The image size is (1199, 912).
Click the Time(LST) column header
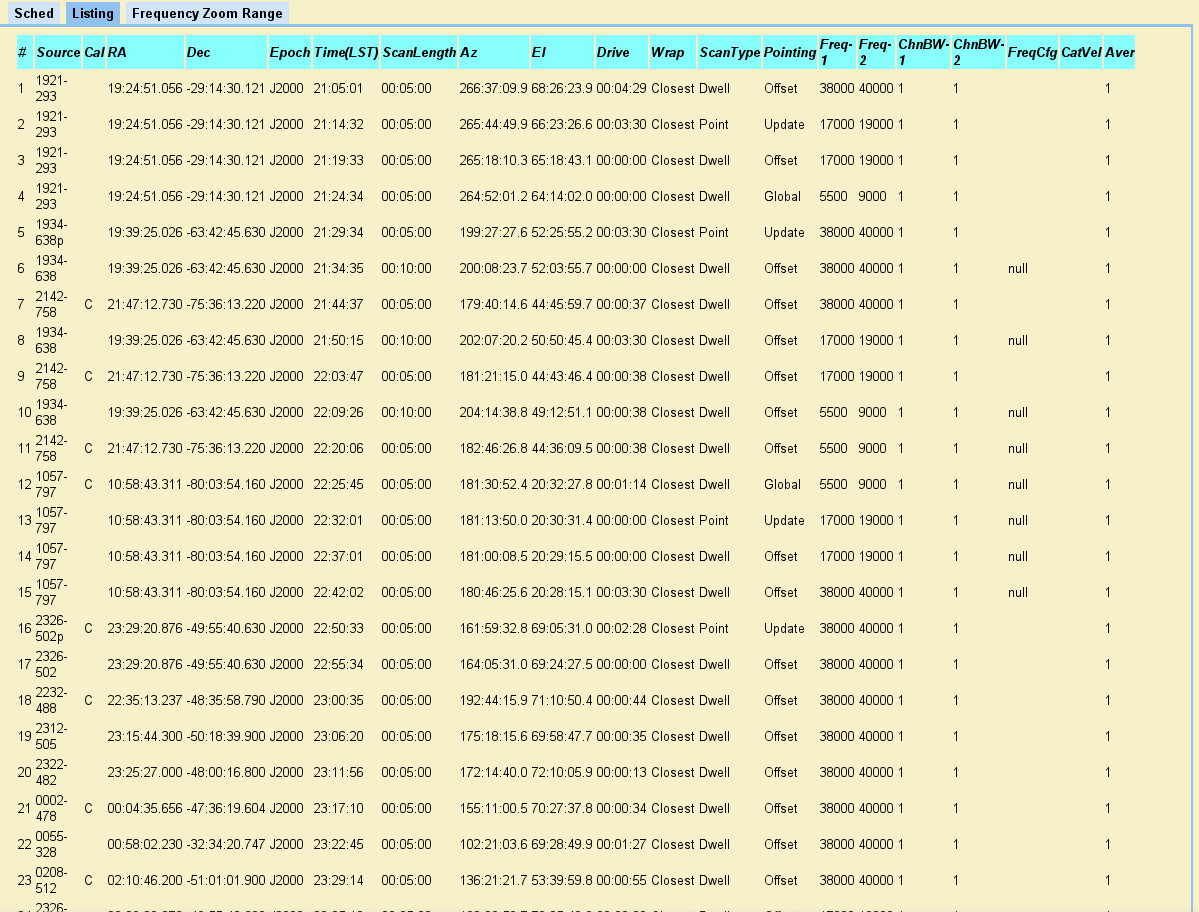coord(345,52)
